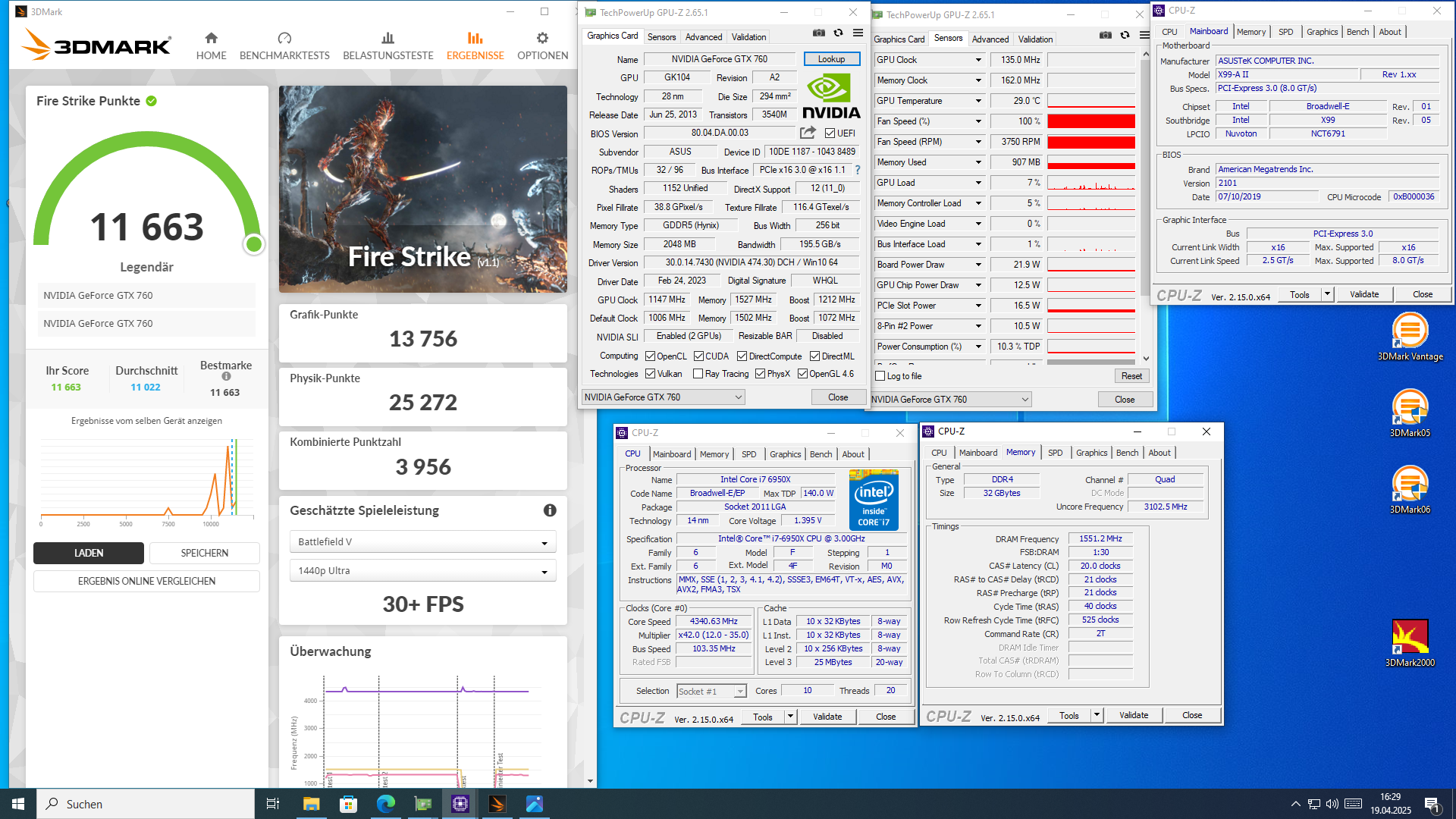
Task: Open the Tools dropdown arrow in CPU-Z Mainboard window
Action: pyautogui.click(x=1327, y=294)
